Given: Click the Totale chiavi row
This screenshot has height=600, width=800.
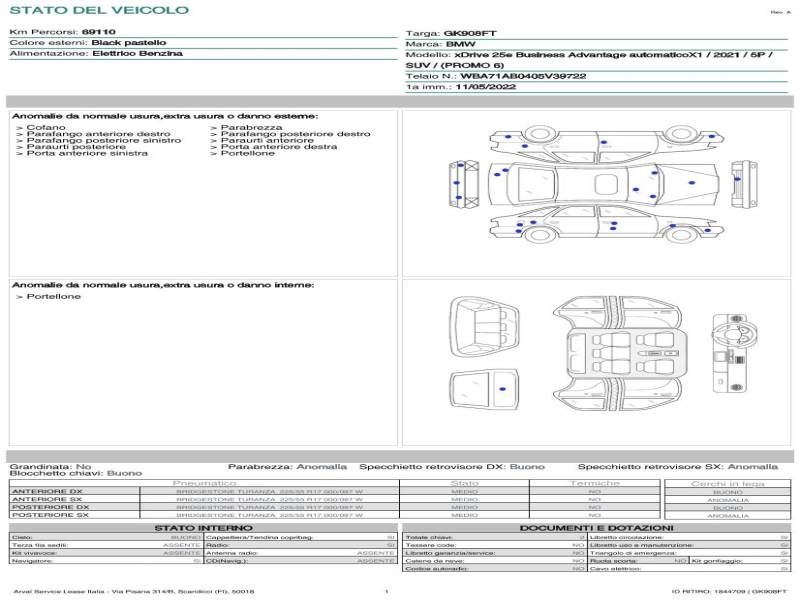Looking at the screenshot, I should [x=494, y=537].
